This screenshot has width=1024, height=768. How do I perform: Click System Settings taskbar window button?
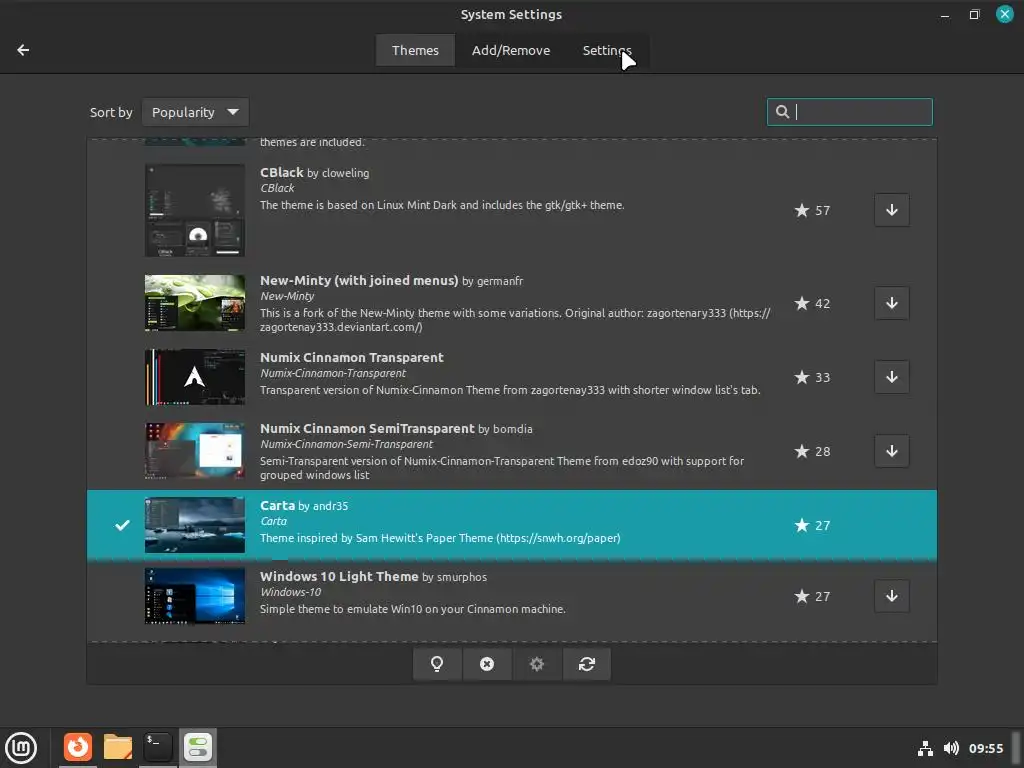click(198, 747)
